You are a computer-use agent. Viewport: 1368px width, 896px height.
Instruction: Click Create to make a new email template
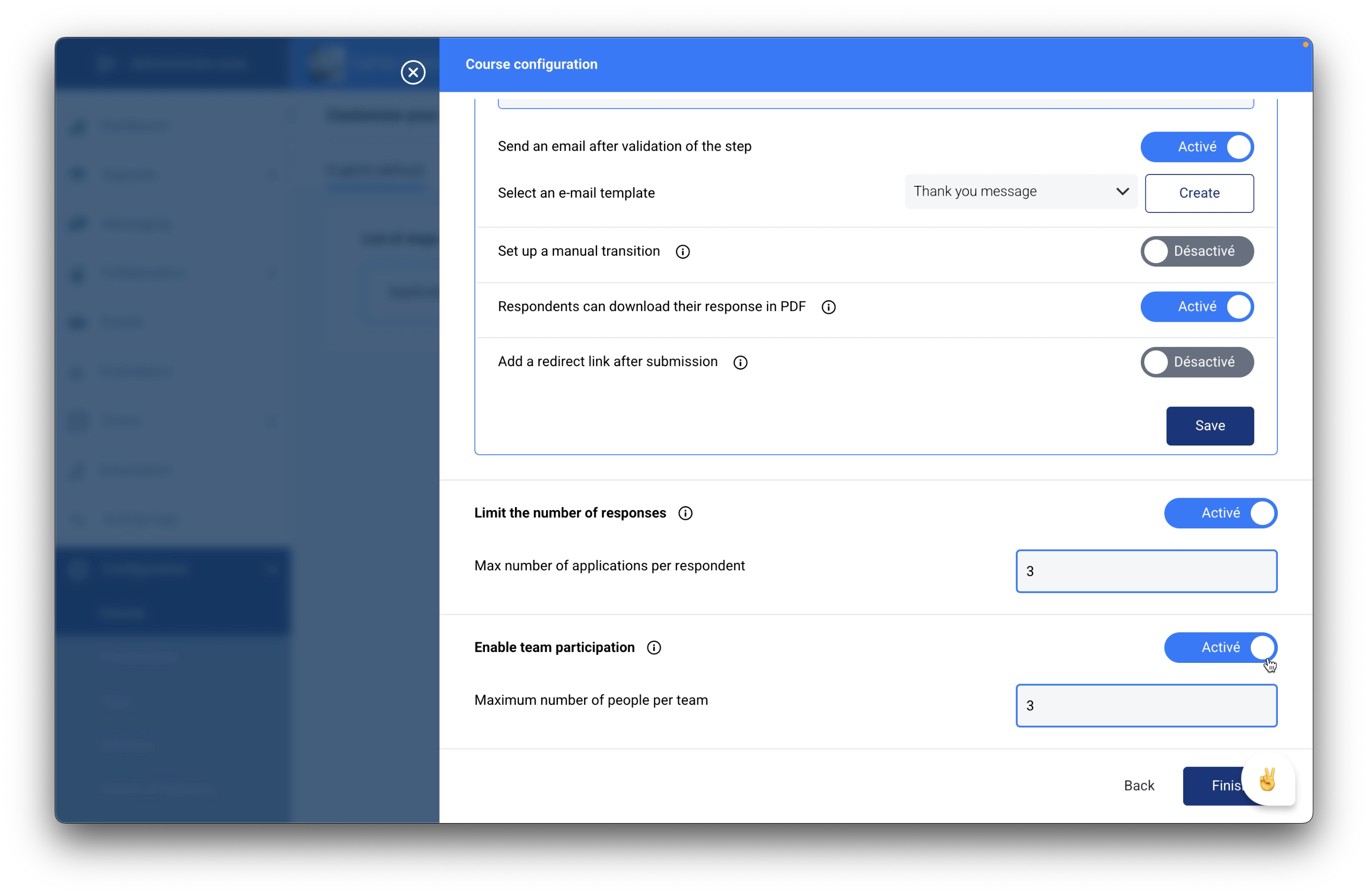pyautogui.click(x=1199, y=193)
